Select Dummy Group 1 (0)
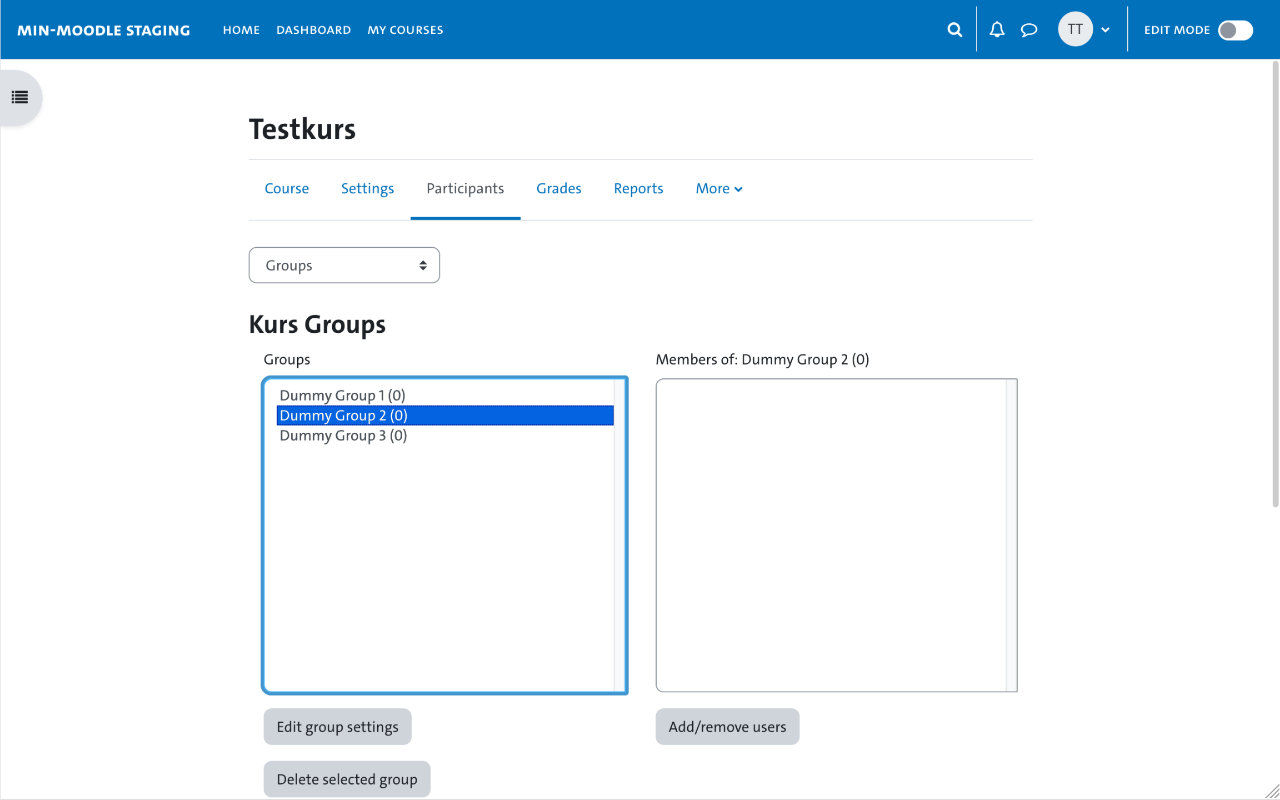This screenshot has width=1280, height=800. 445,395
